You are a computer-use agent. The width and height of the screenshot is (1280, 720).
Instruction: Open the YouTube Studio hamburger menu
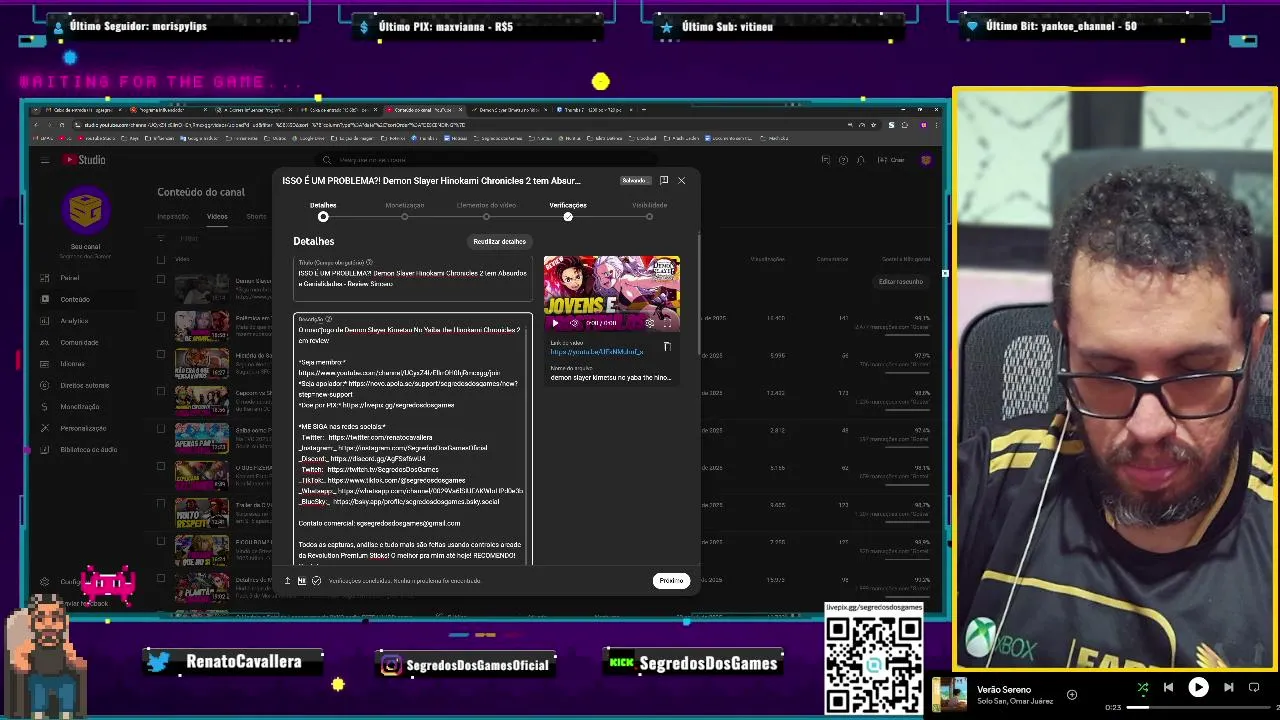(45, 160)
